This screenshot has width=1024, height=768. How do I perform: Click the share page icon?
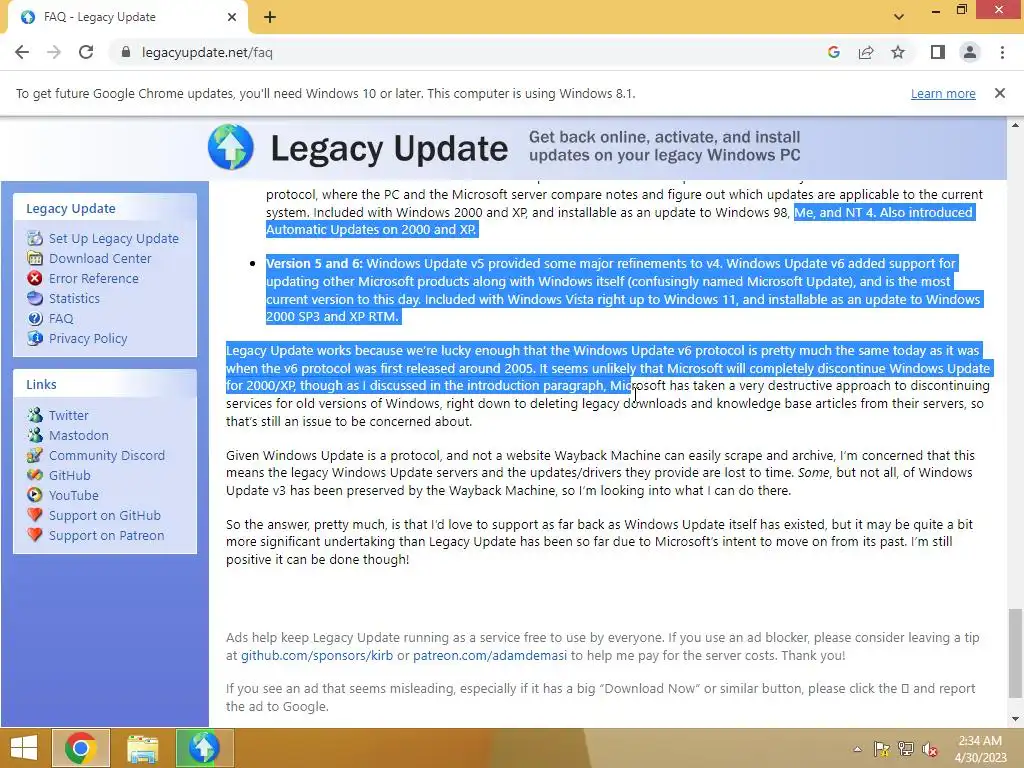866,52
